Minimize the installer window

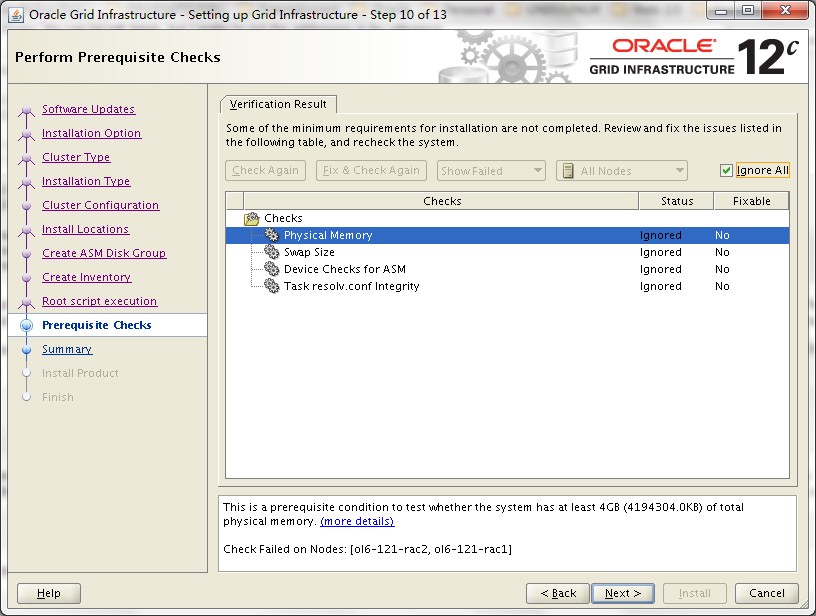[x=721, y=11]
